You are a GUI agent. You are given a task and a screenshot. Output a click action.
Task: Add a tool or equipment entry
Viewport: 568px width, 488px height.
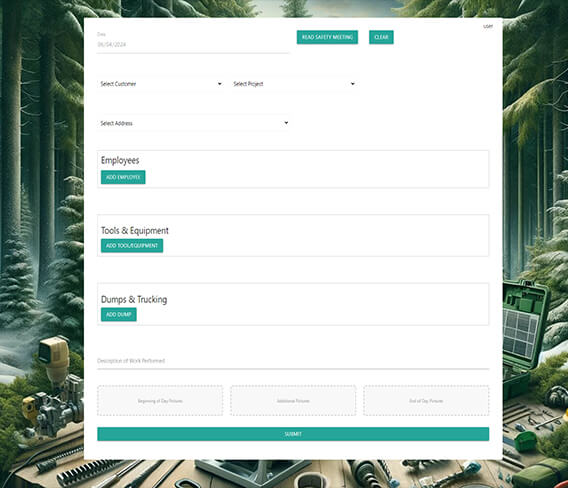pos(132,246)
